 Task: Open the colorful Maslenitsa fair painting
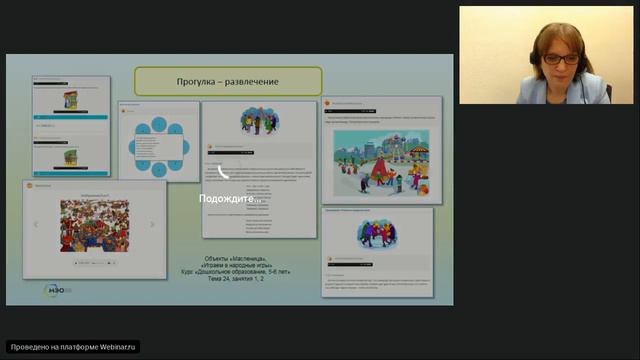coord(95,226)
